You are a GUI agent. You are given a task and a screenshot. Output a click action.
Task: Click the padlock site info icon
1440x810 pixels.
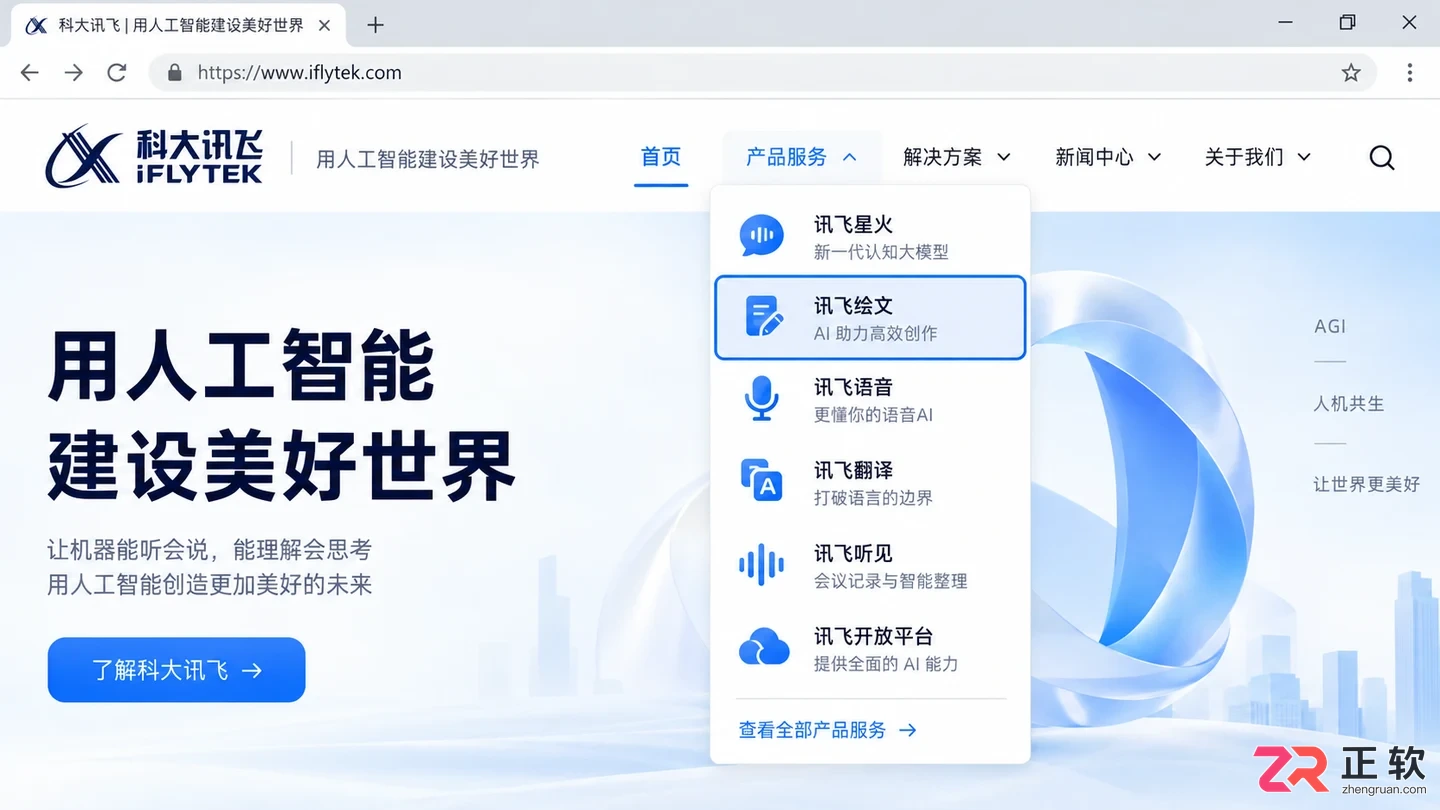click(175, 73)
